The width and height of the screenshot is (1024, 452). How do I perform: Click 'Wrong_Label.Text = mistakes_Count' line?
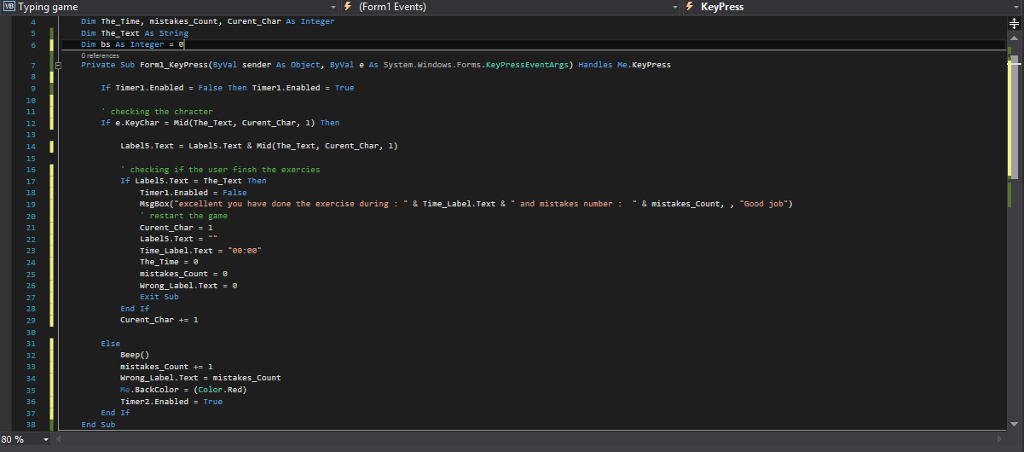tap(200, 378)
